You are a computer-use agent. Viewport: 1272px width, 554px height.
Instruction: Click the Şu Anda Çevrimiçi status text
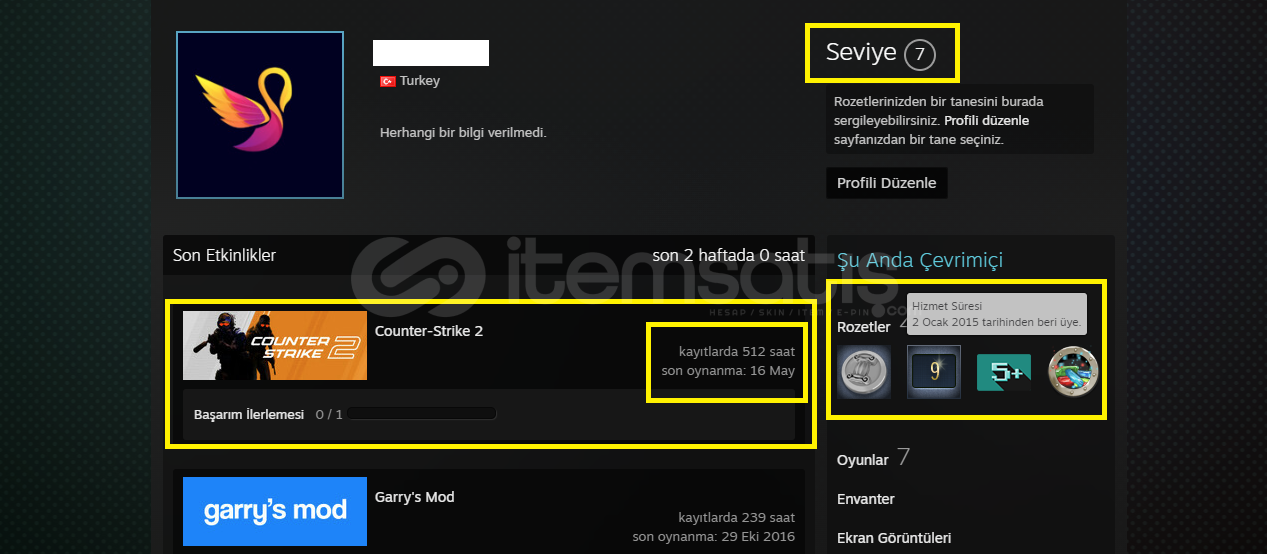920,260
